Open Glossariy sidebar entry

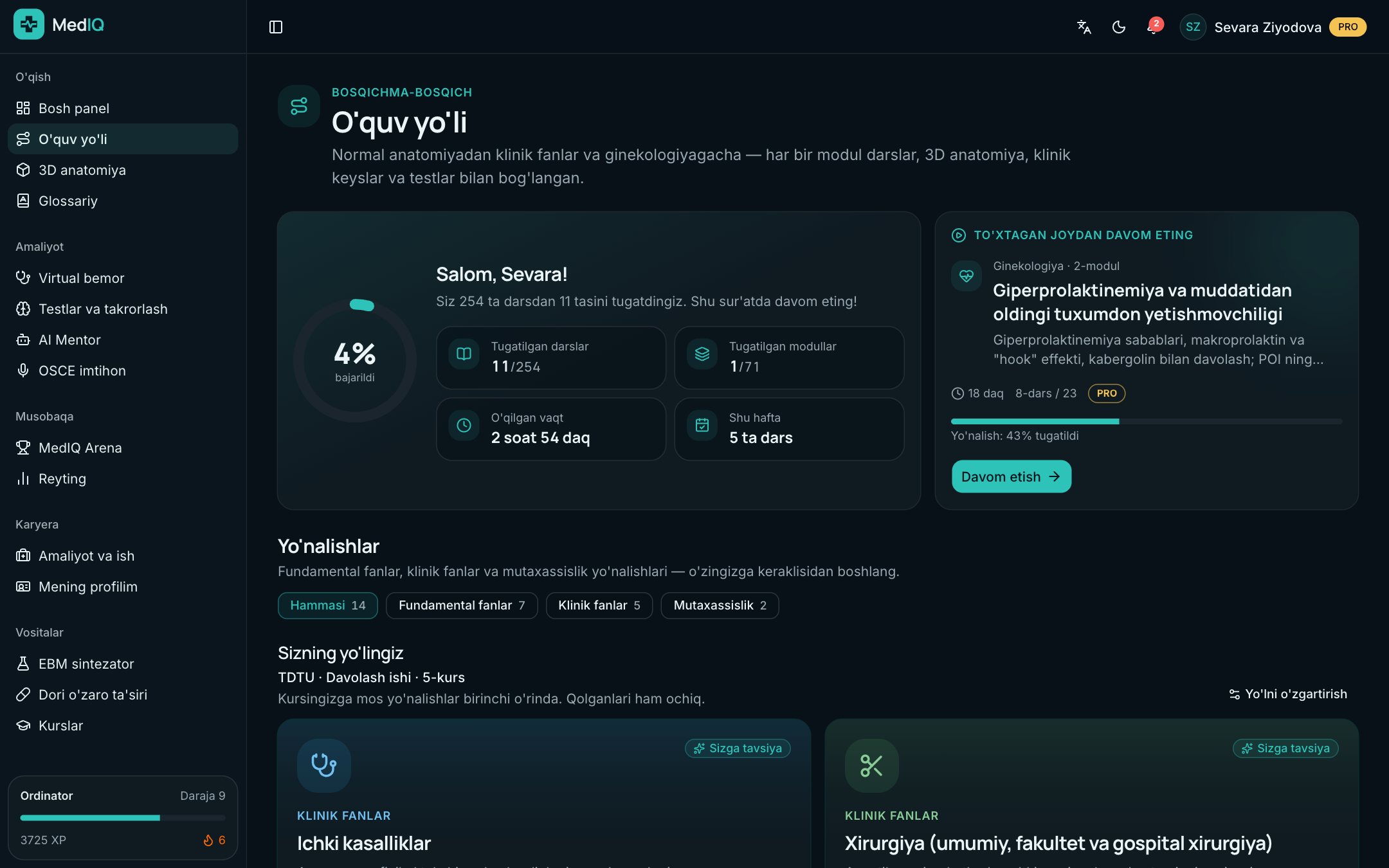click(x=123, y=201)
